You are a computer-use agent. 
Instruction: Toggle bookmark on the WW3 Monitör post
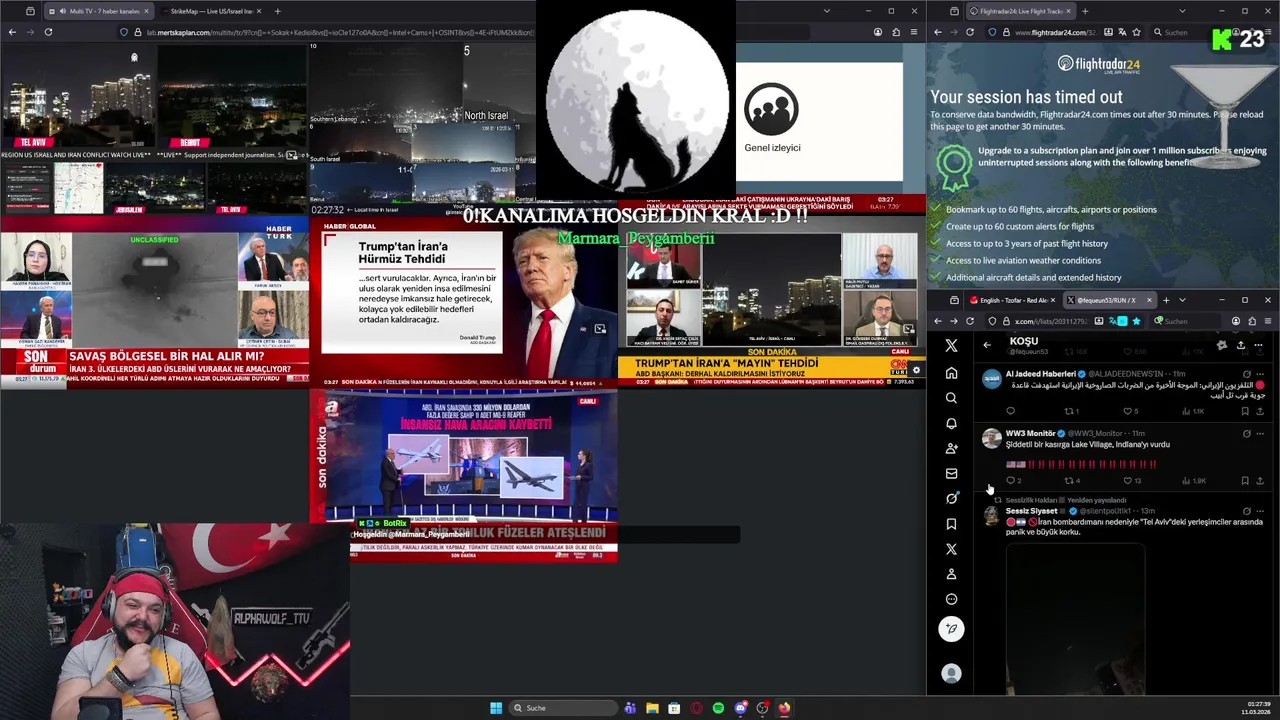coord(1245,481)
